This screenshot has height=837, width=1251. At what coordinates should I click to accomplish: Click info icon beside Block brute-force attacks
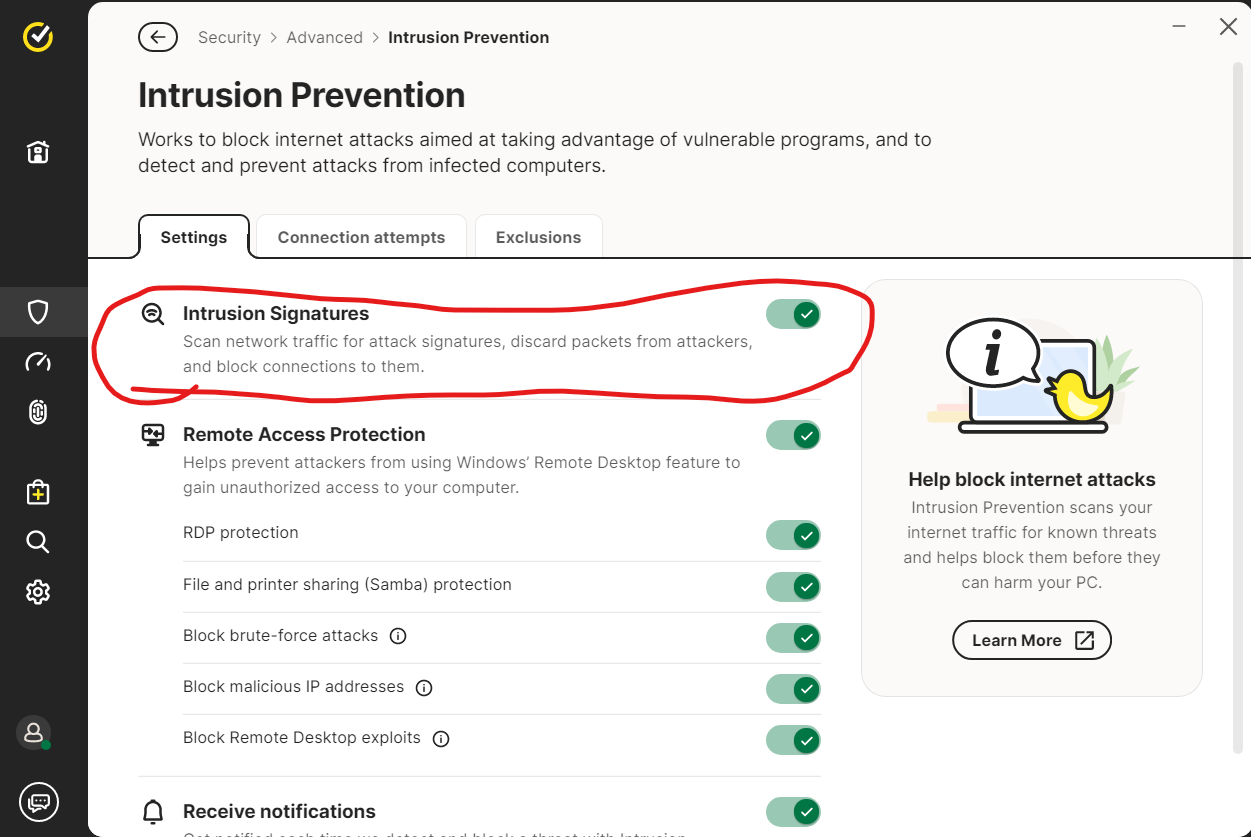[398, 636]
